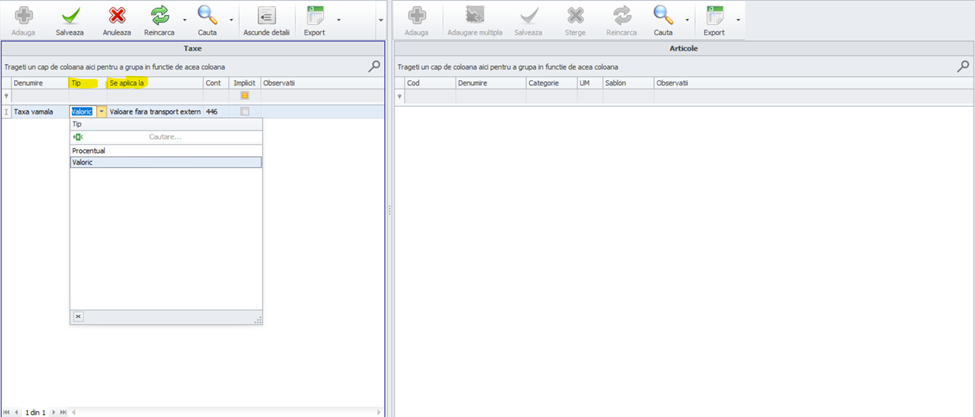Viewport: 975px width, 417px height.
Task: Select Procentual from the Tip list
Action: (89, 150)
